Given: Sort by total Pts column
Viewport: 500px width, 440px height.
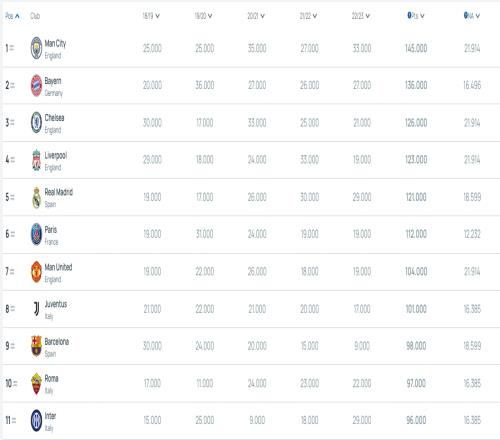Looking at the screenshot, I should click(x=418, y=16).
